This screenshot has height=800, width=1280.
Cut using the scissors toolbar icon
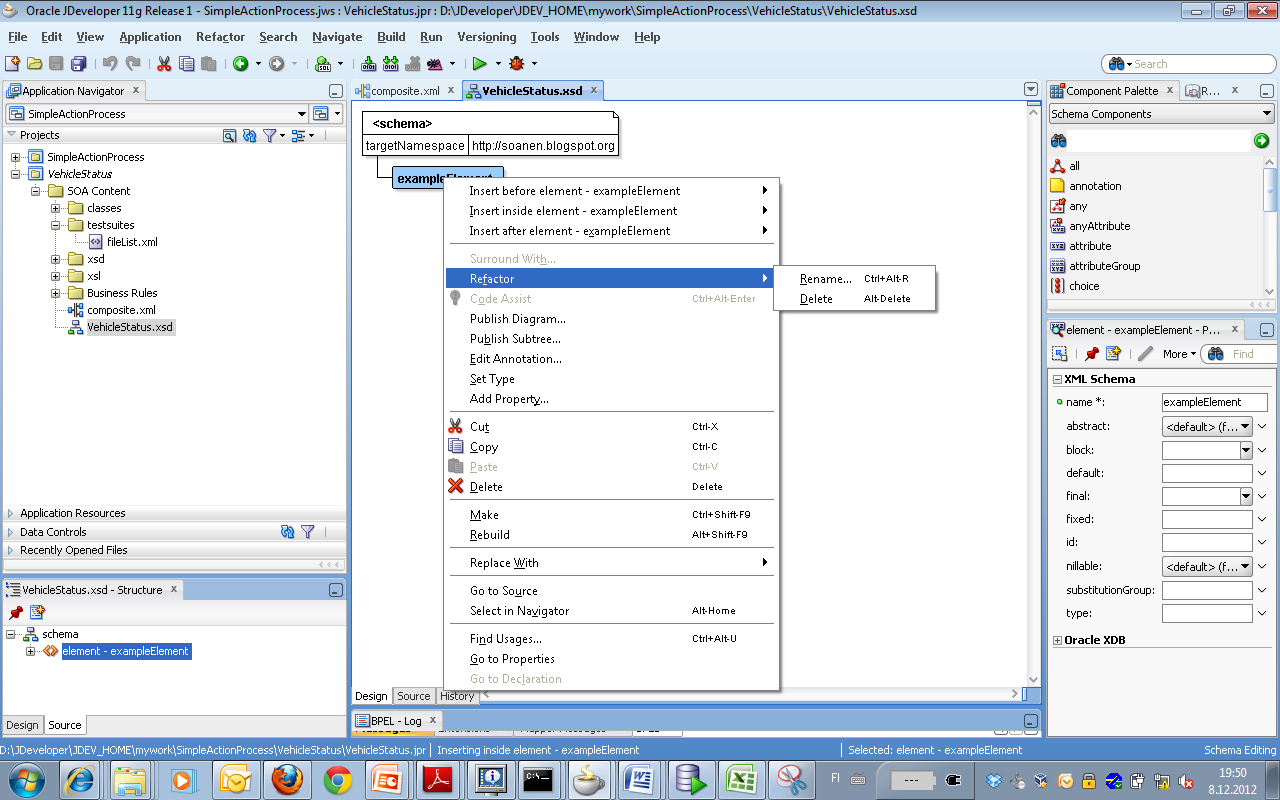[x=163, y=63]
